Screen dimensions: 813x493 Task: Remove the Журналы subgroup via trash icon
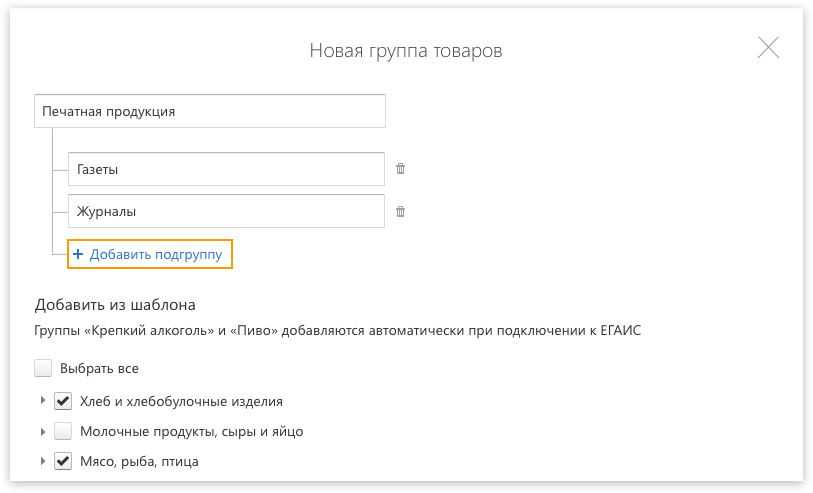(400, 212)
